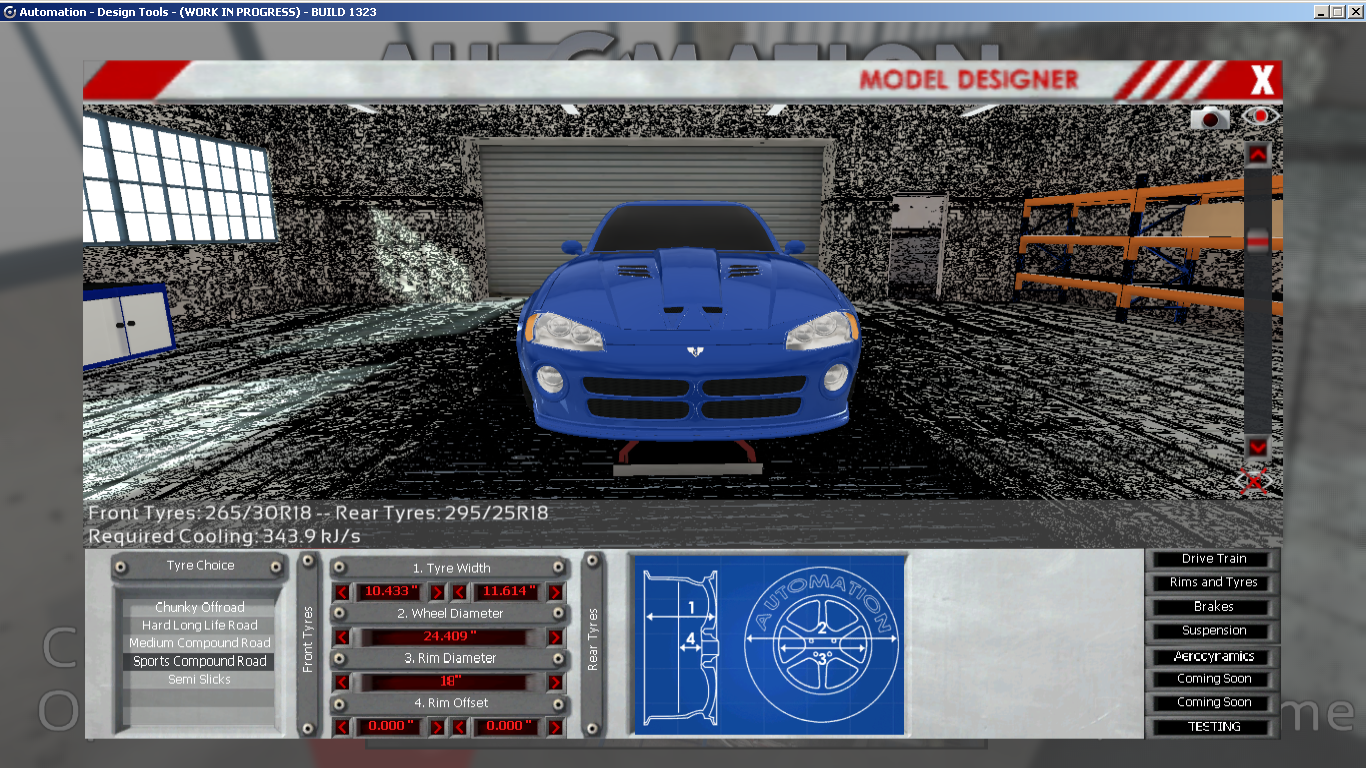The height and width of the screenshot is (768, 1366).
Task: Click the Rear Tyres vertical label
Action: 593,640
